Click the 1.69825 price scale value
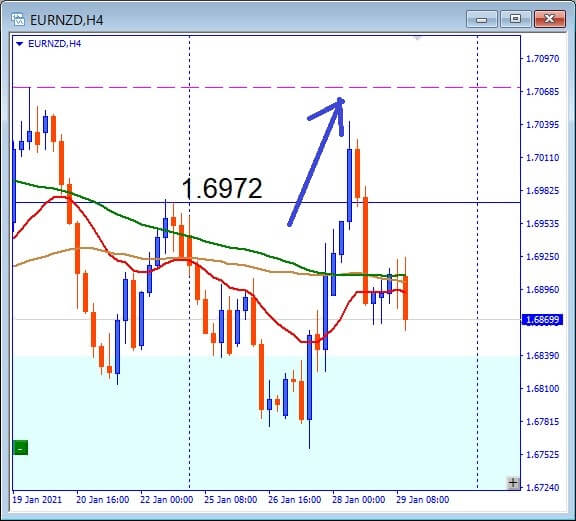 (x=542, y=191)
